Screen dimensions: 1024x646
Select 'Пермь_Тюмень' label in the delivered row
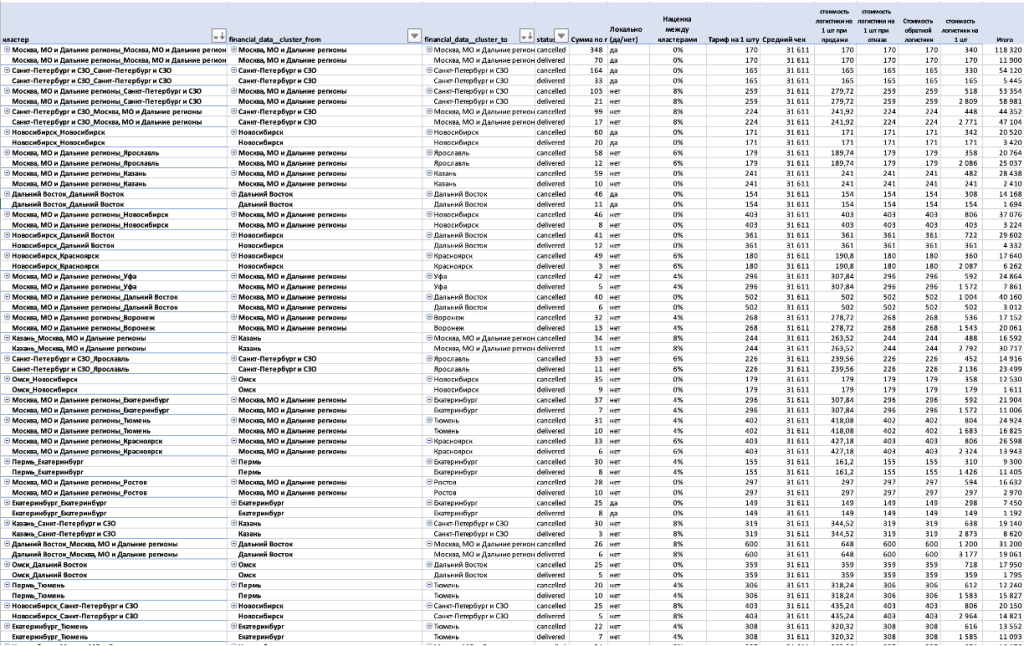(38, 596)
